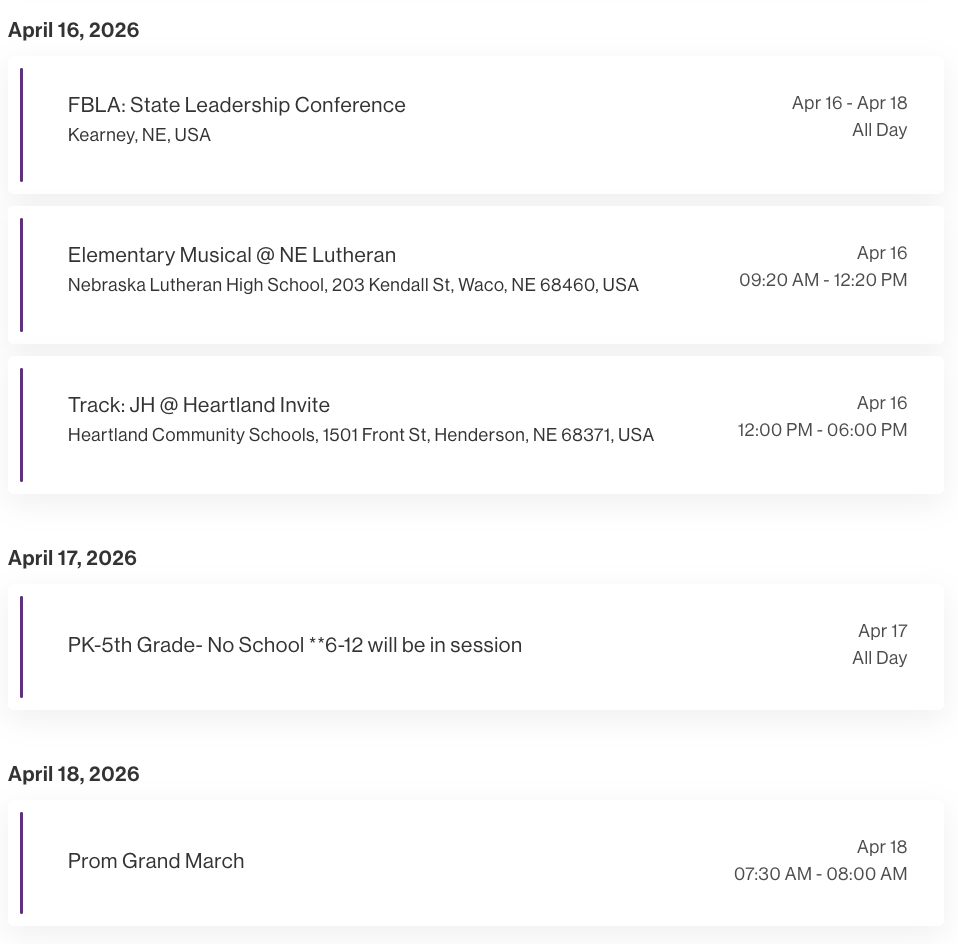Click the April 16, 2026 date header
Image resolution: width=958 pixels, height=944 pixels.
73,30
